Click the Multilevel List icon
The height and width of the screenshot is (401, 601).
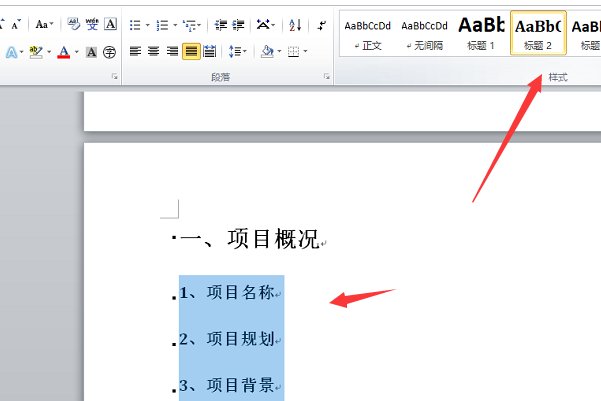pyautogui.click(x=189, y=25)
